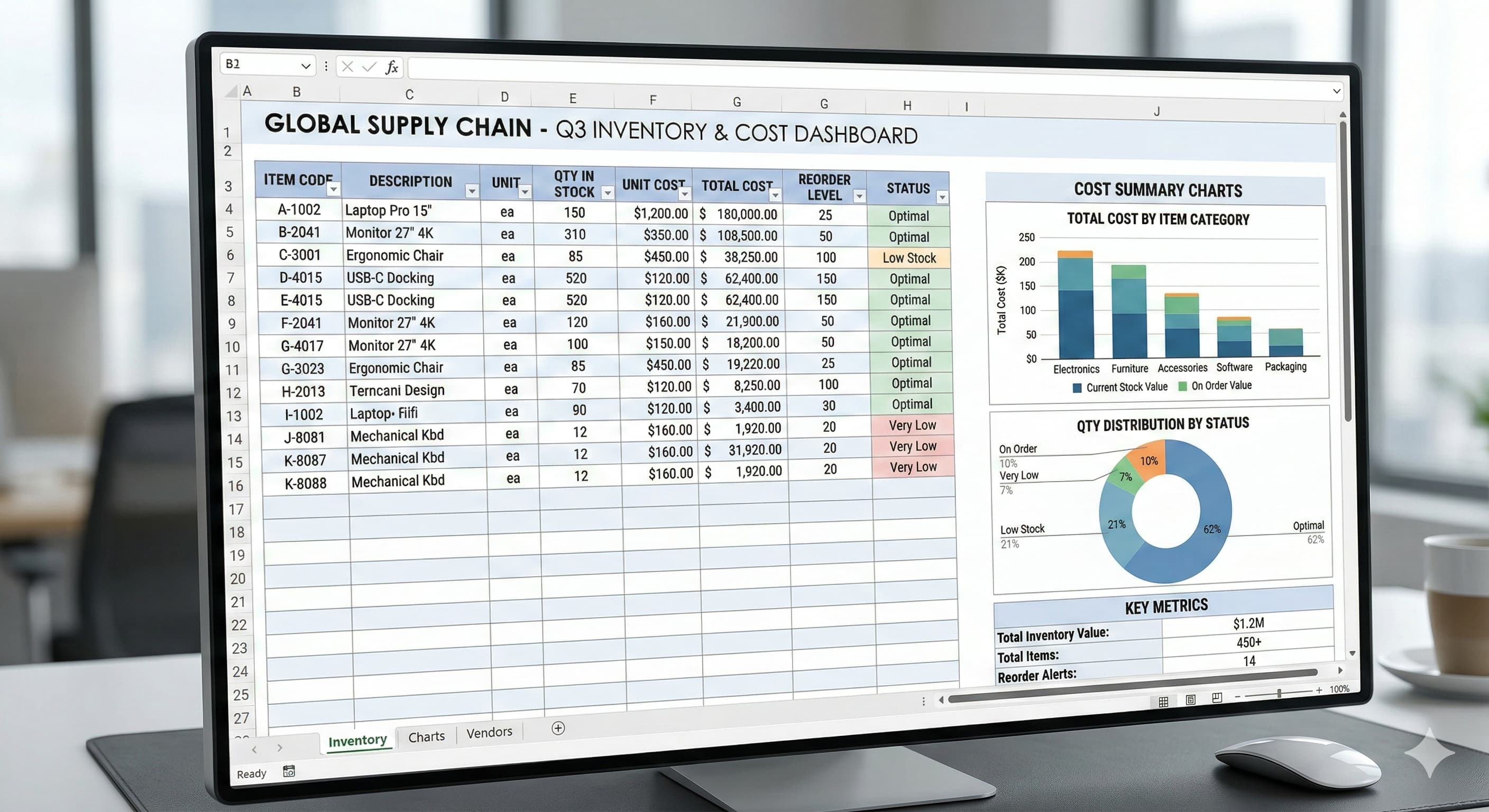Open the UNIT column filter dropdown
Image resolution: width=1489 pixels, height=812 pixels.
[525, 192]
